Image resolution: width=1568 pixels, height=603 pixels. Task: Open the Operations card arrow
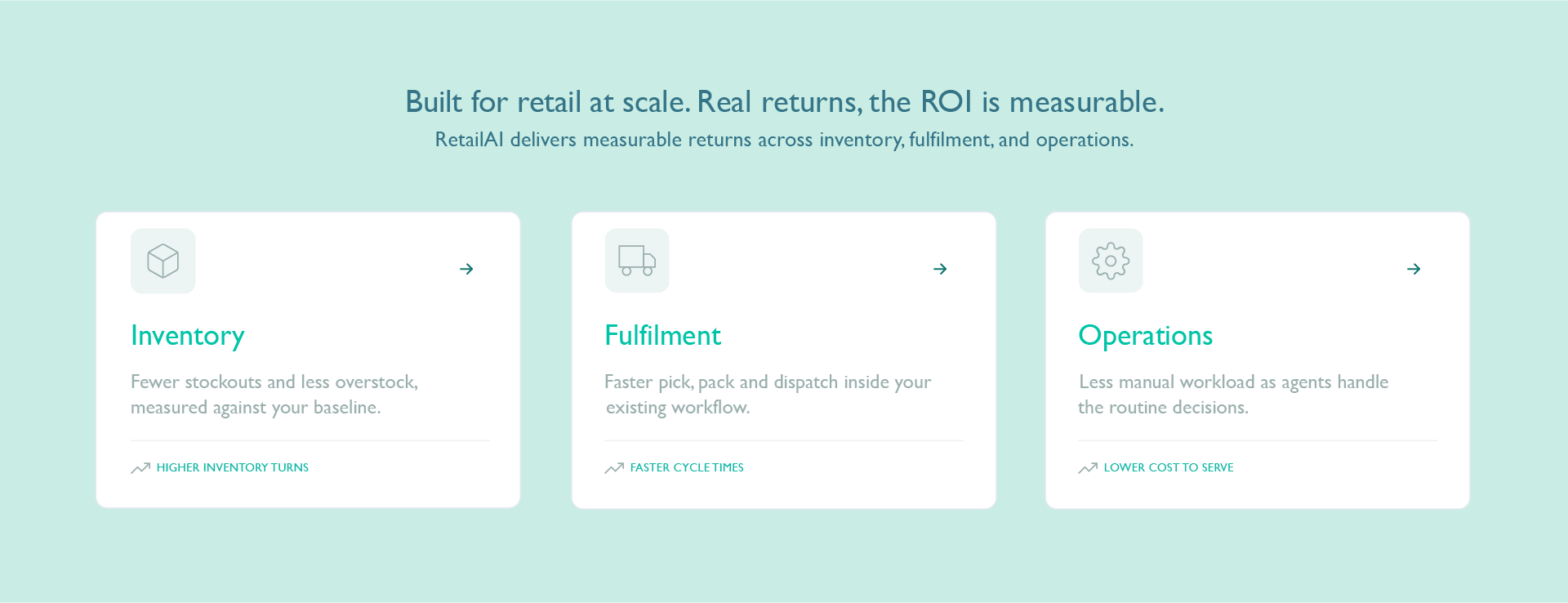[x=1414, y=269]
